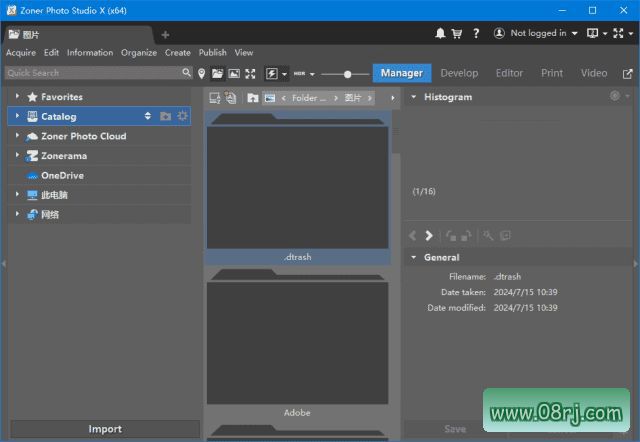
Task: Collapse the General panel section
Action: [x=413, y=258]
